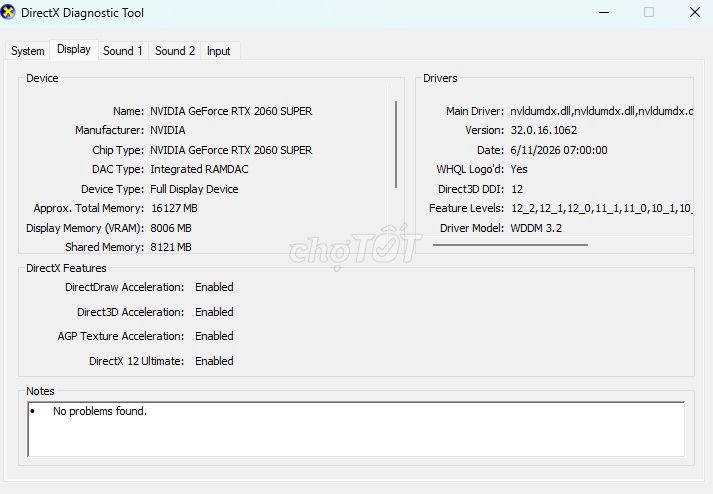The width and height of the screenshot is (713, 494).
Task: Click the 'Feature Levels:' label
Action: [467, 208]
